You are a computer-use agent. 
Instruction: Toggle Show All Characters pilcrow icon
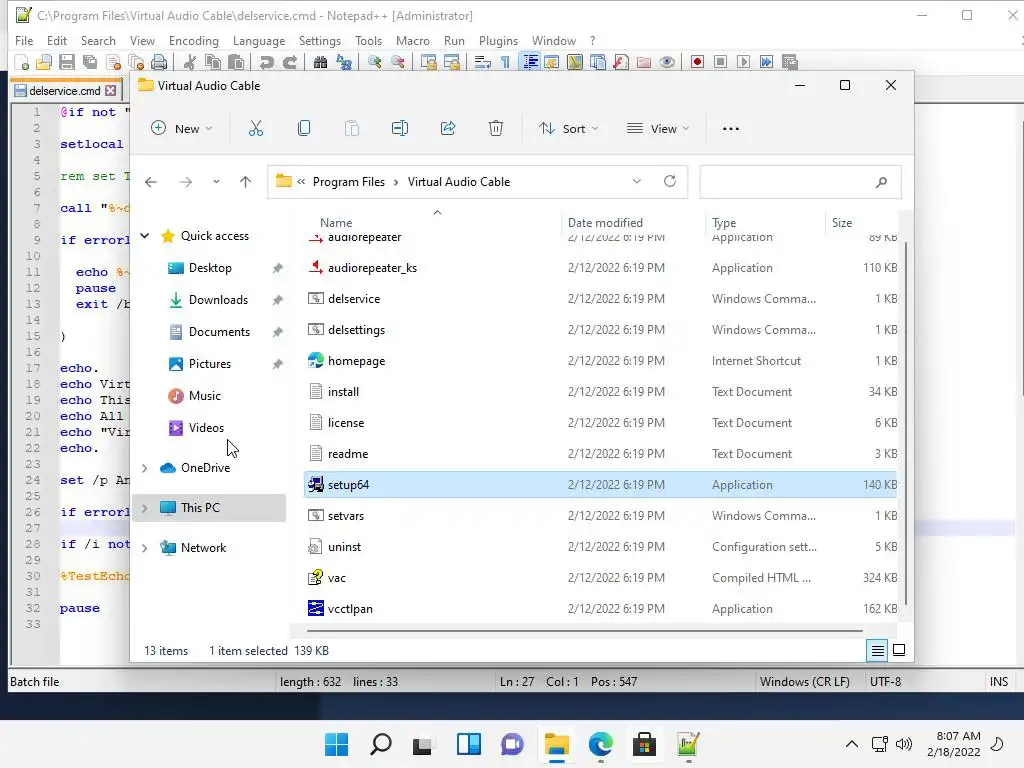point(505,62)
